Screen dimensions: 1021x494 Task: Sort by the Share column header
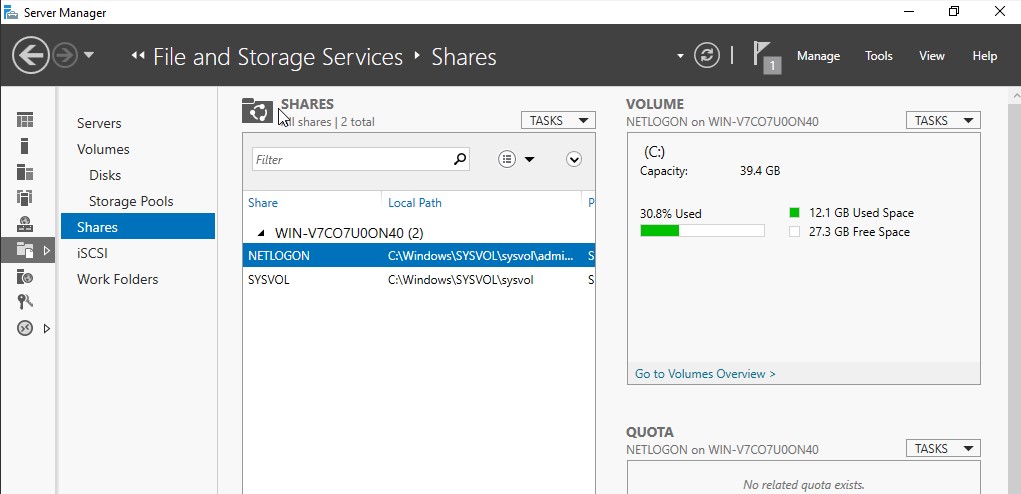[x=262, y=202]
